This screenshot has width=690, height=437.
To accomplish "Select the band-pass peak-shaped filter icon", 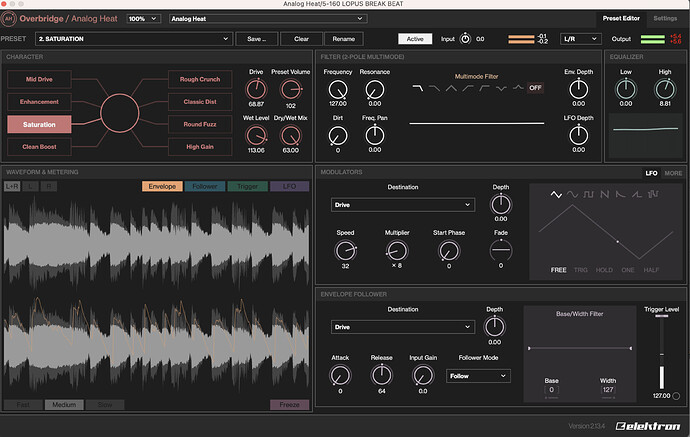I will coord(451,88).
